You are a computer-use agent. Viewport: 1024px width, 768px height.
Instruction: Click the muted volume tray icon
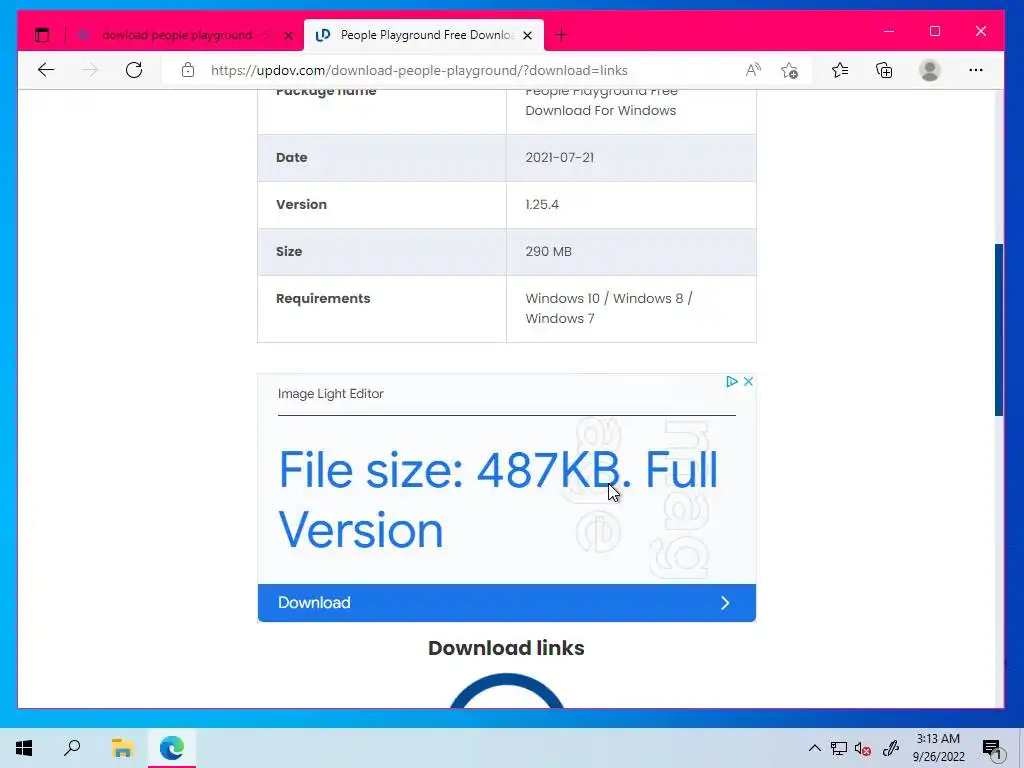(863, 748)
